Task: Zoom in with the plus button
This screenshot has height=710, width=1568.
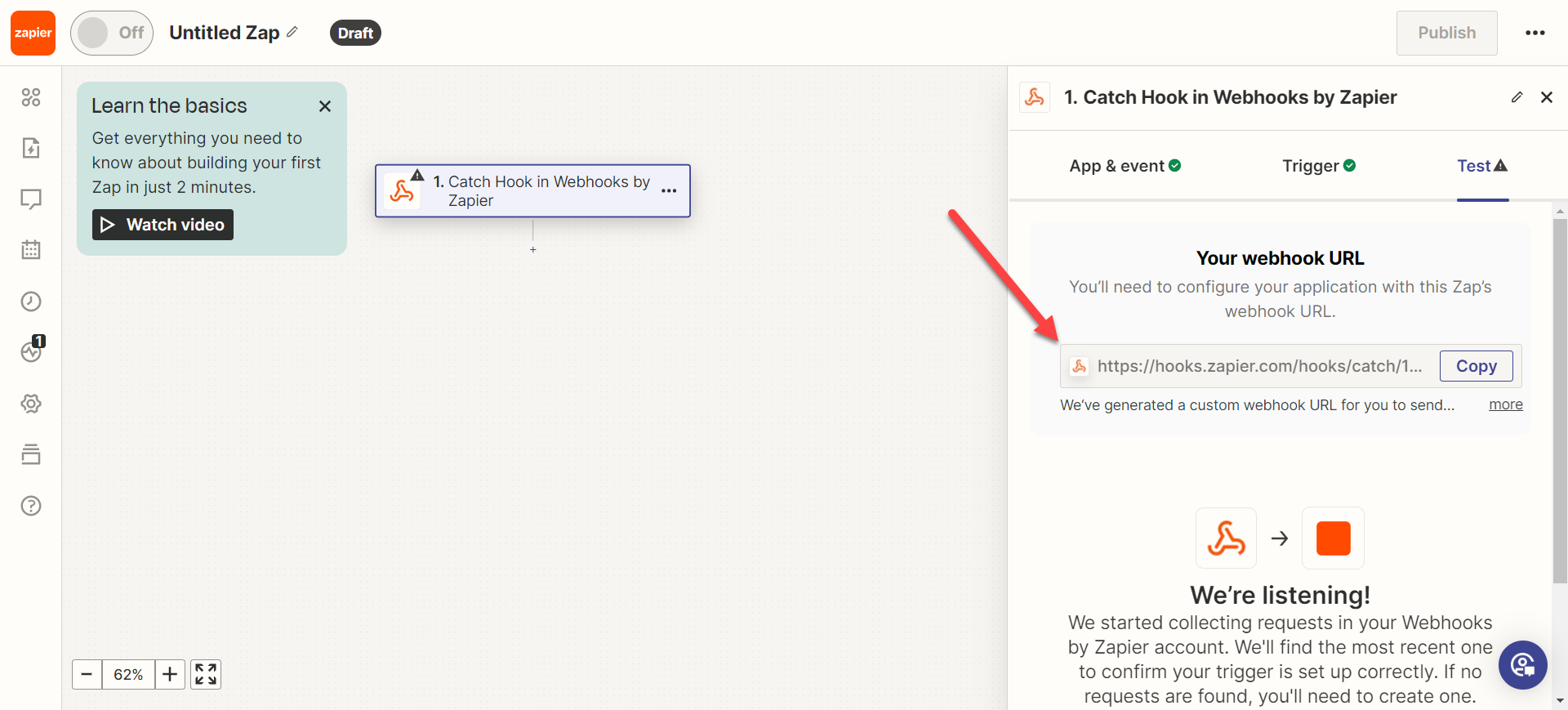Action: pos(170,674)
